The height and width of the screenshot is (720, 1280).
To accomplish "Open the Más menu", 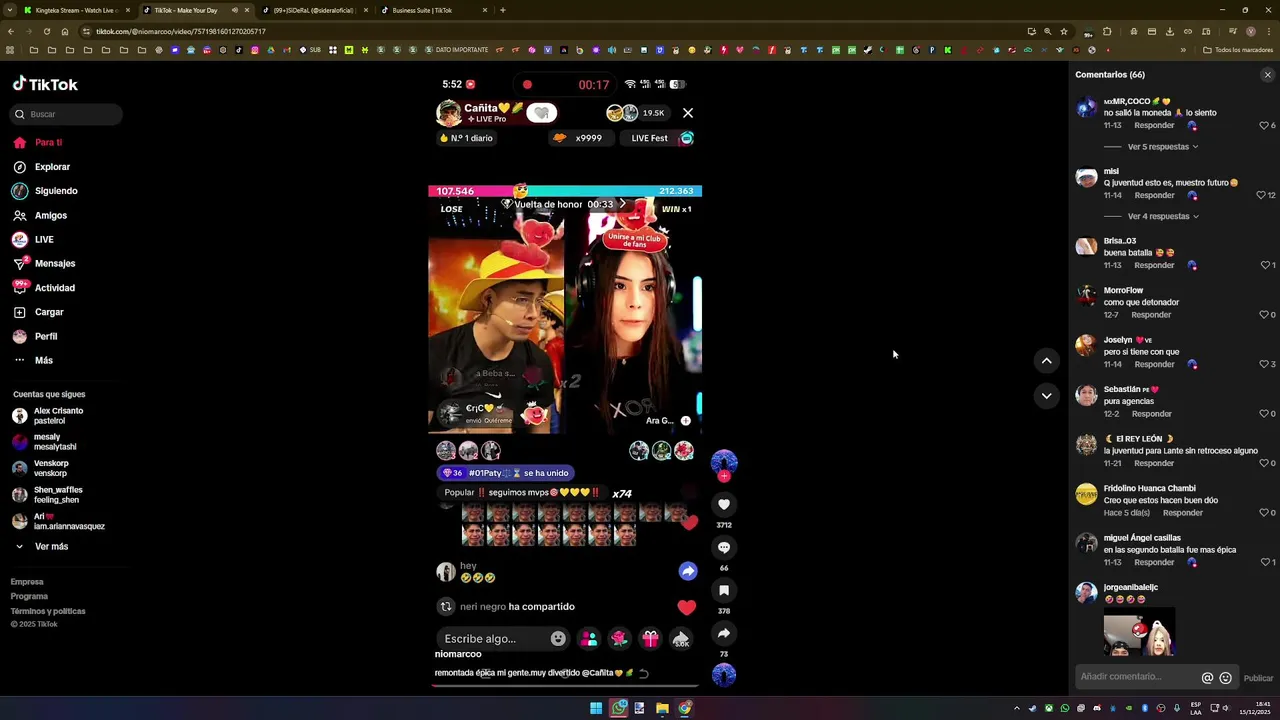I will tap(33, 360).
